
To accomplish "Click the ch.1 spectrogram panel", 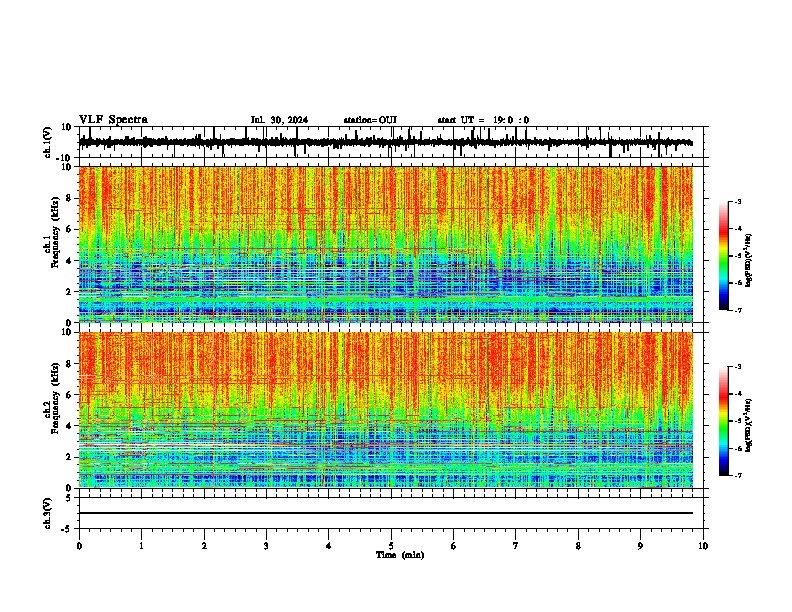I will pos(386,244).
